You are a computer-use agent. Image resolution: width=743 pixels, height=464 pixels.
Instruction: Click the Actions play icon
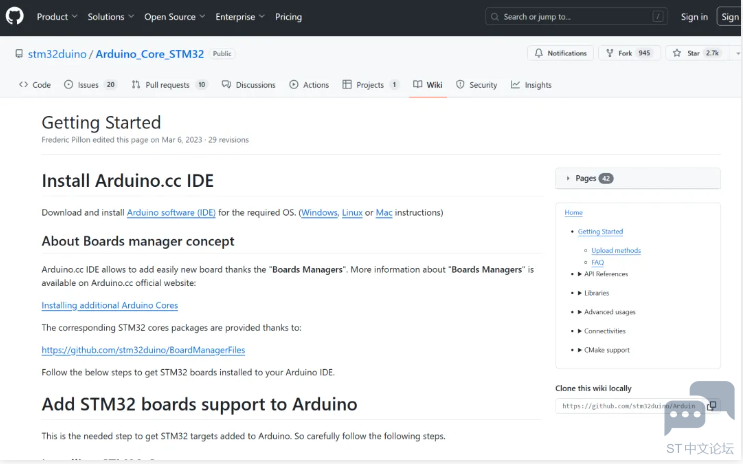click(x=294, y=84)
